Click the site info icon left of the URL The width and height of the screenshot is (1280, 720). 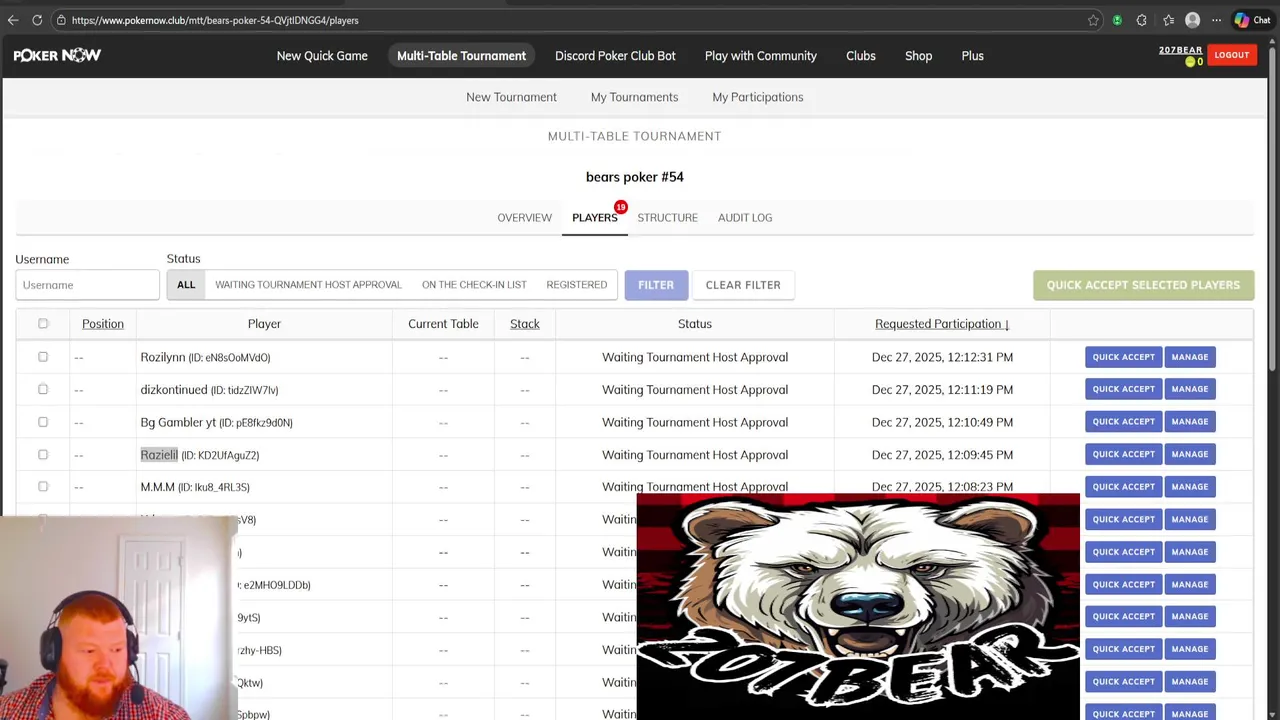click(61, 20)
